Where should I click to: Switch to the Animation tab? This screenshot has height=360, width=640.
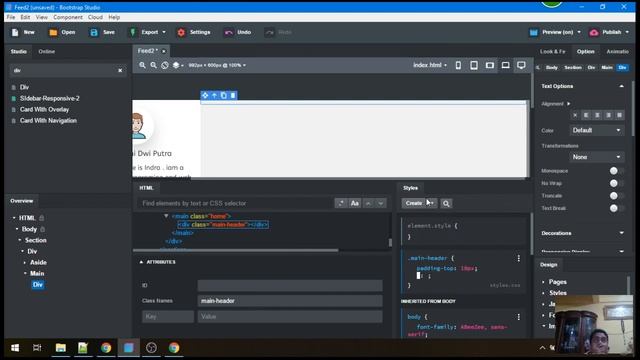pos(617,51)
